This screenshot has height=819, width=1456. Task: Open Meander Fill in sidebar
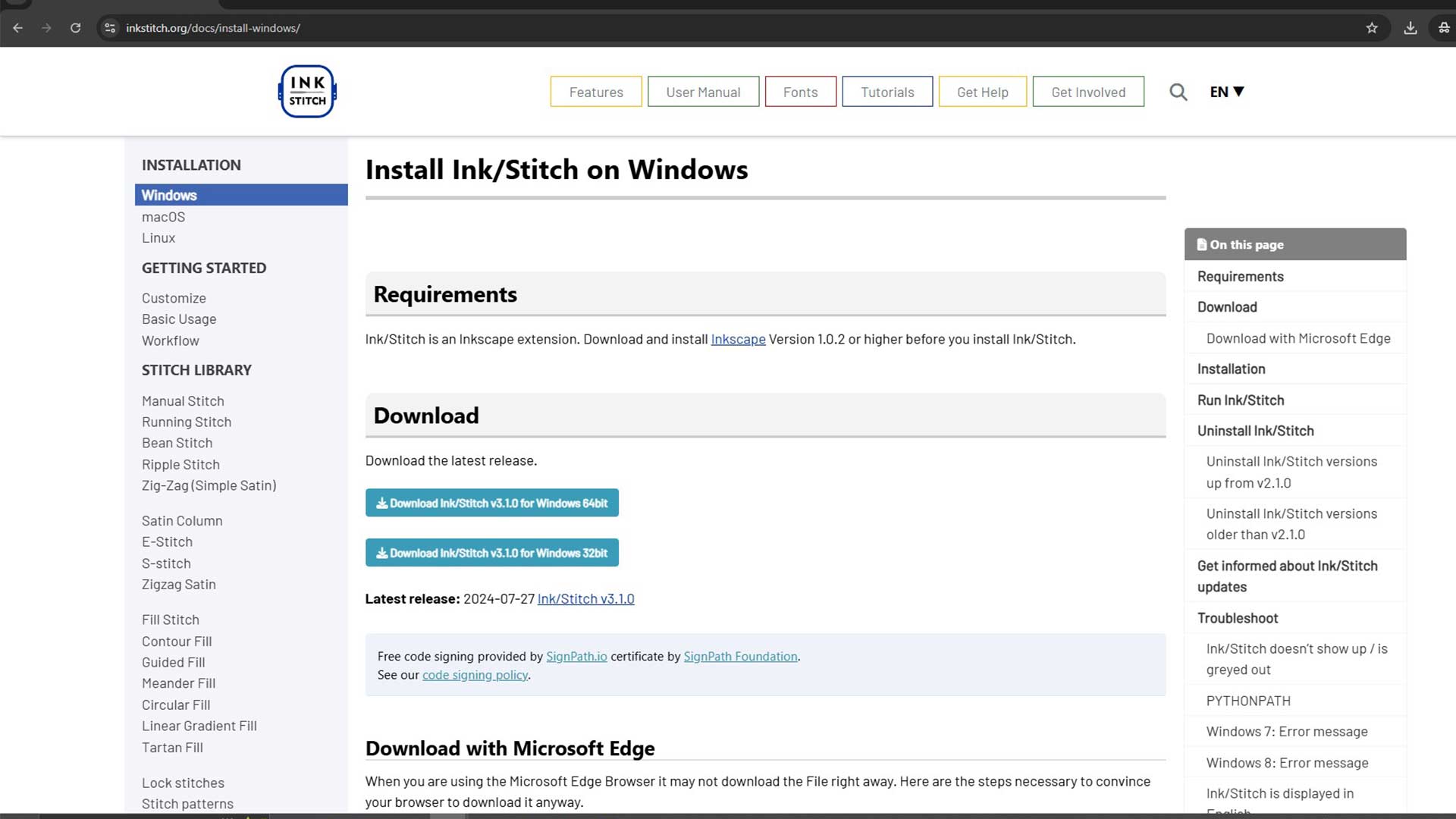(x=178, y=683)
